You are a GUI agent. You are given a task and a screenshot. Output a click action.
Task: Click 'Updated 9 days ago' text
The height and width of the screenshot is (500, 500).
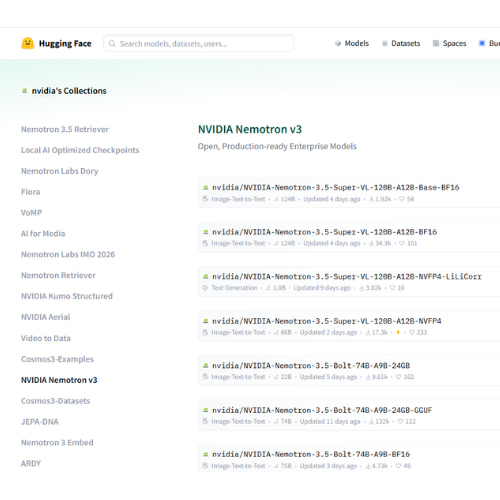pos(322,288)
